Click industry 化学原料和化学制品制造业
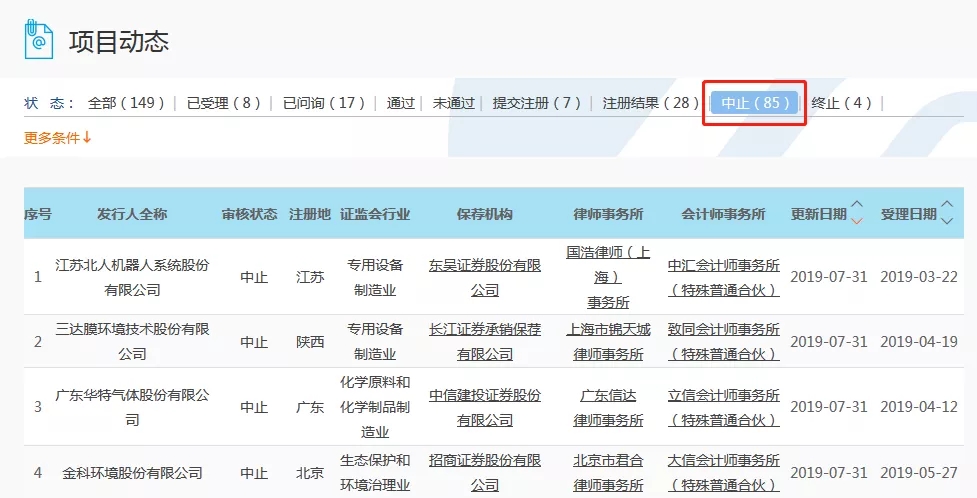This screenshot has width=977, height=498. click(x=375, y=407)
